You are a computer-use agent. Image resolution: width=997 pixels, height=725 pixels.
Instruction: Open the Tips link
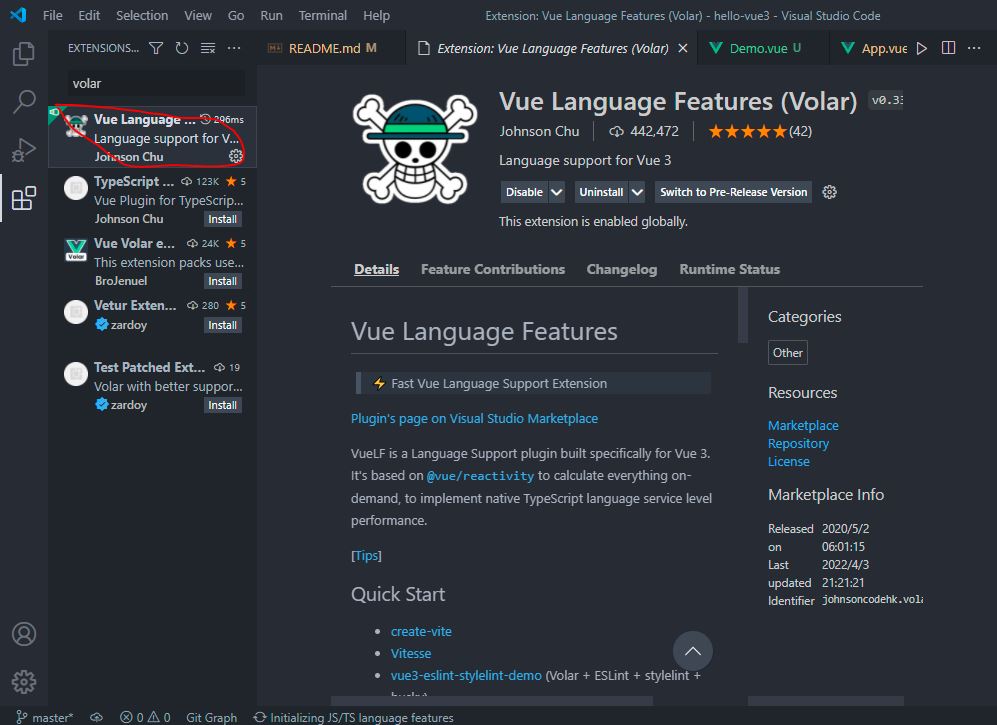pyautogui.click(x=366, y=555)
